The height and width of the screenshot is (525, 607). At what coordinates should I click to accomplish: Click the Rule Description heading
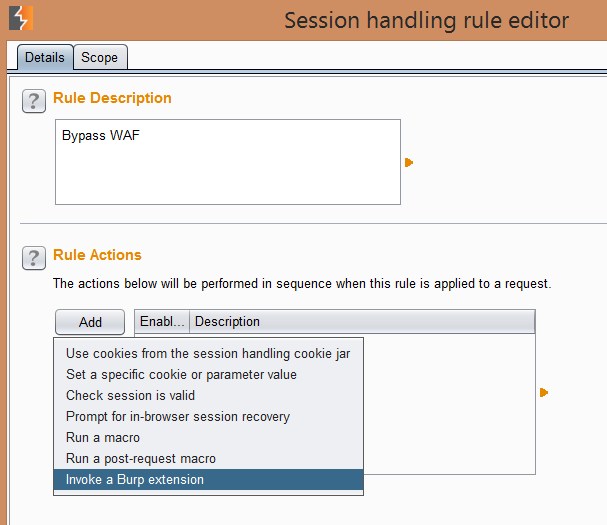tap(112, 98)
